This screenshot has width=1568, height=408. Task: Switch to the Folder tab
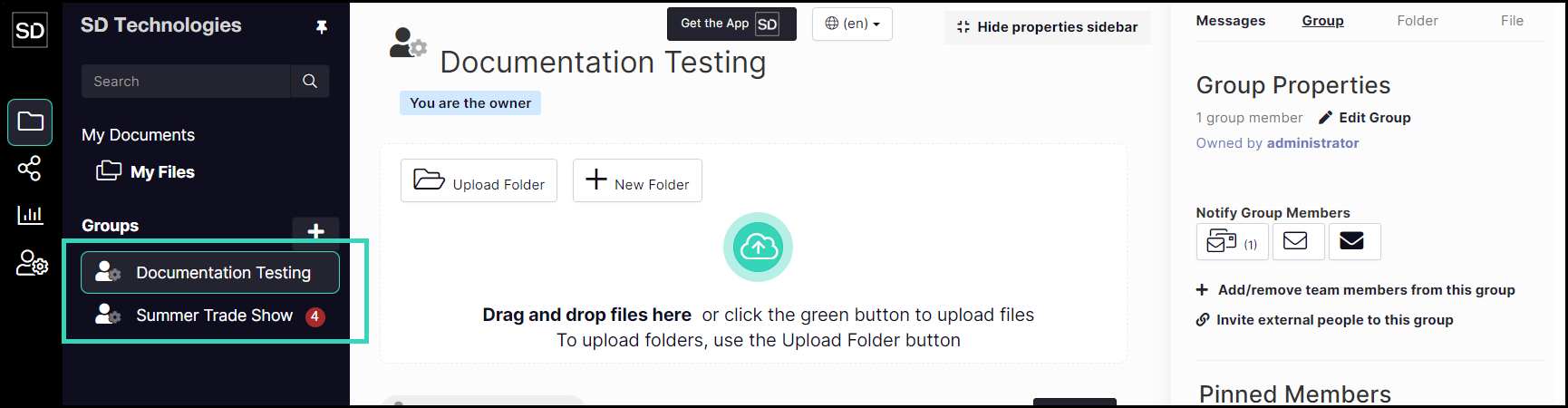(x=1417, y=21)
